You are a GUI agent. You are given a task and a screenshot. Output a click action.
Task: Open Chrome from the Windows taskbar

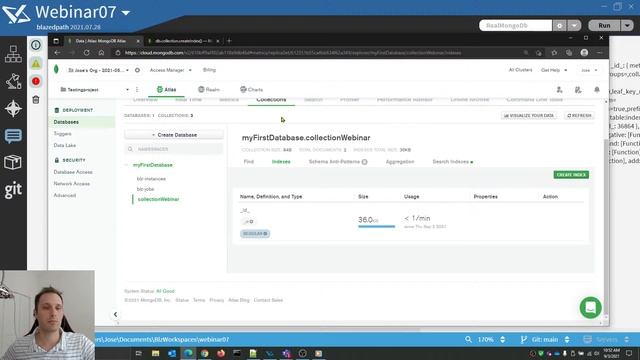click(204, 353)
